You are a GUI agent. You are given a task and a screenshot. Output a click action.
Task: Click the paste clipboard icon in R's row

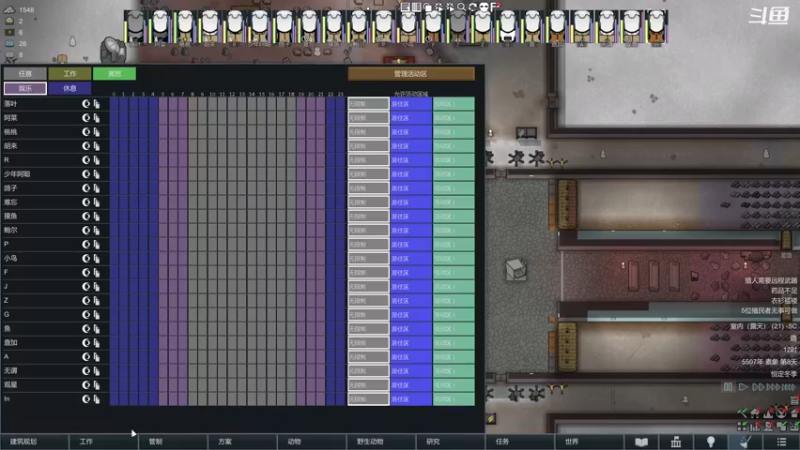point(96,160)
